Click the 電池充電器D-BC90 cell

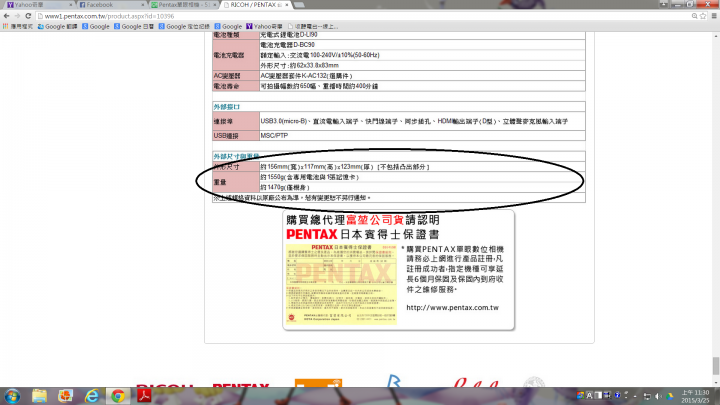(422, 45)
